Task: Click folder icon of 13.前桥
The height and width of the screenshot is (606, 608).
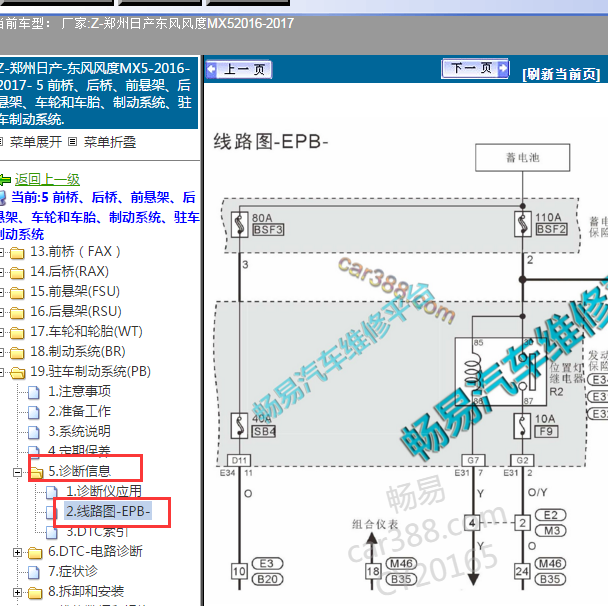Action: (17, 253)
